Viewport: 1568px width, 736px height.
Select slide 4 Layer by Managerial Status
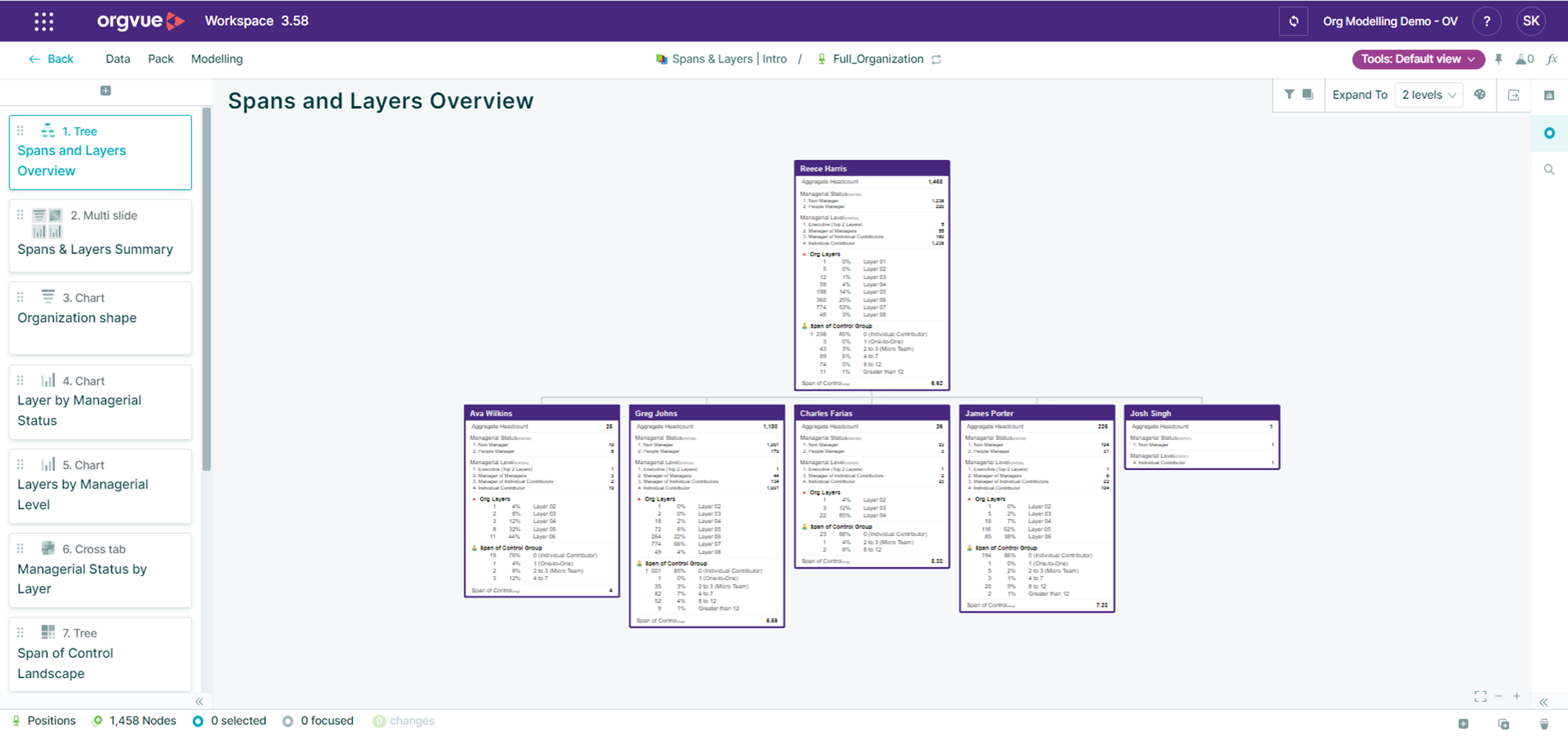click(x=100, y=402)
